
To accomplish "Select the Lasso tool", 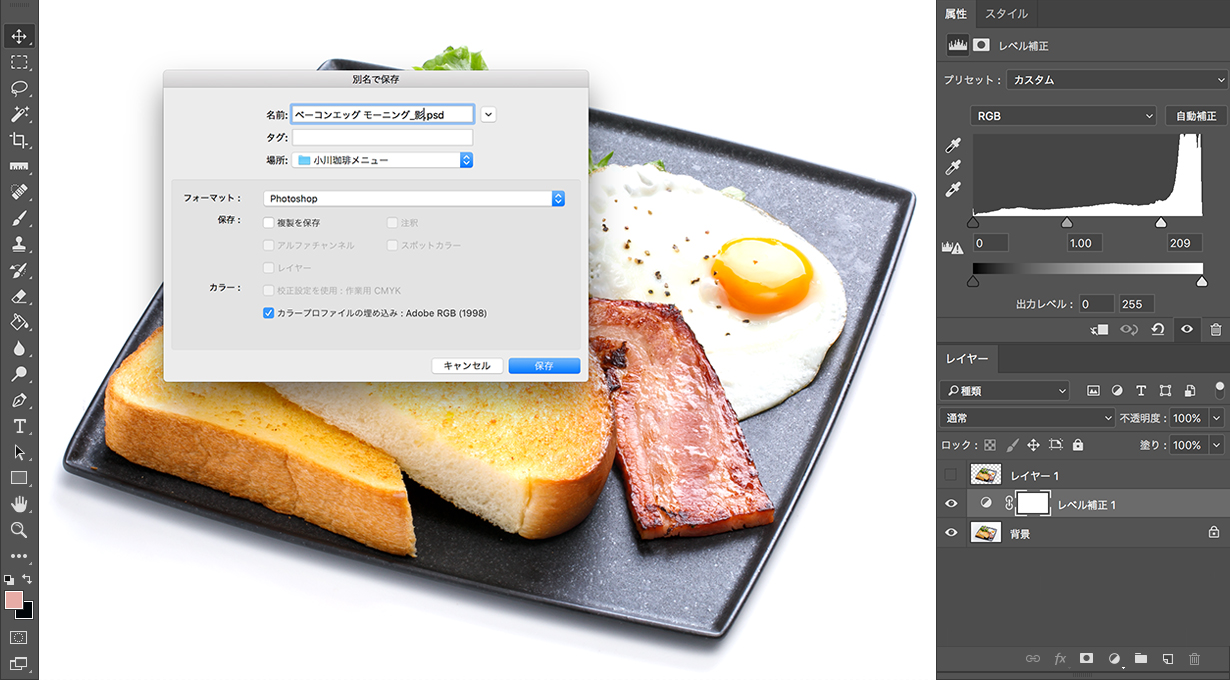I will pyautogui.click(x=19, y=88).
